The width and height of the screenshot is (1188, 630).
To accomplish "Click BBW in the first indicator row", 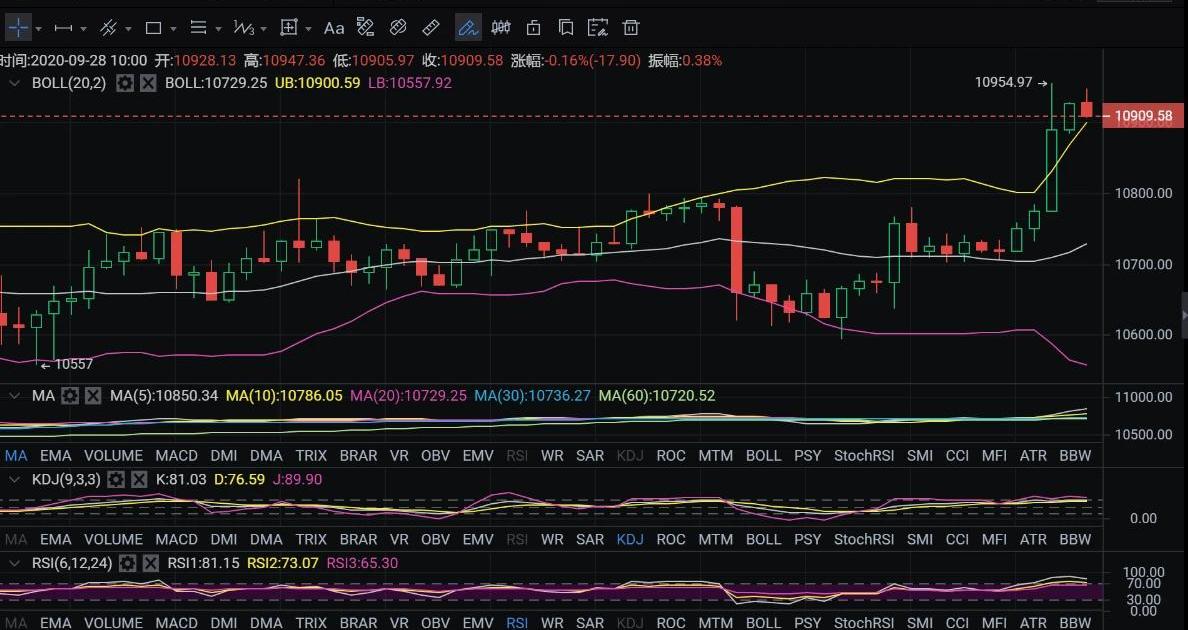I will 1074,455.
